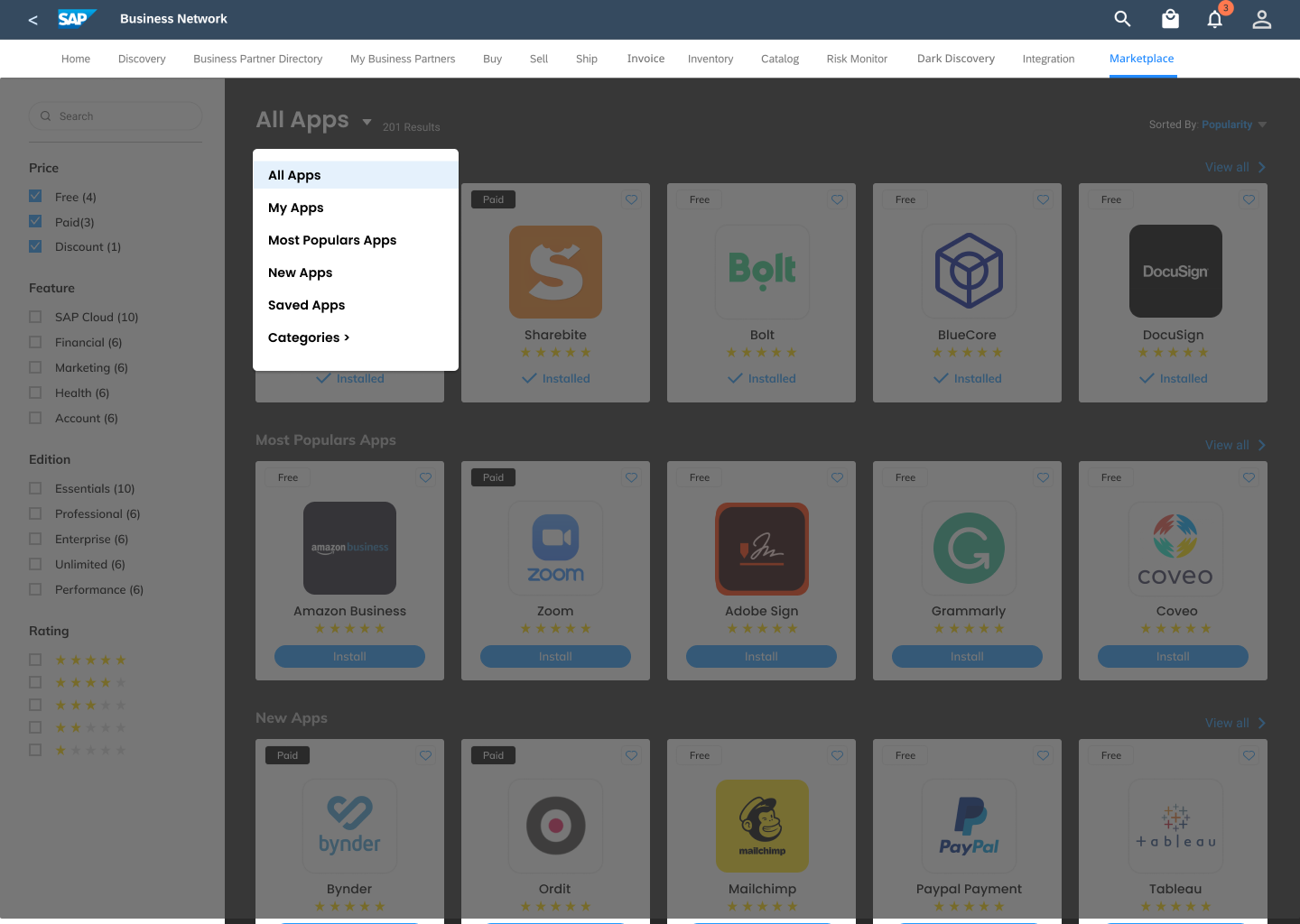Check the Essentials (10) edition
This screenshot has width=1300, height=924.
[x=35, y=488]
